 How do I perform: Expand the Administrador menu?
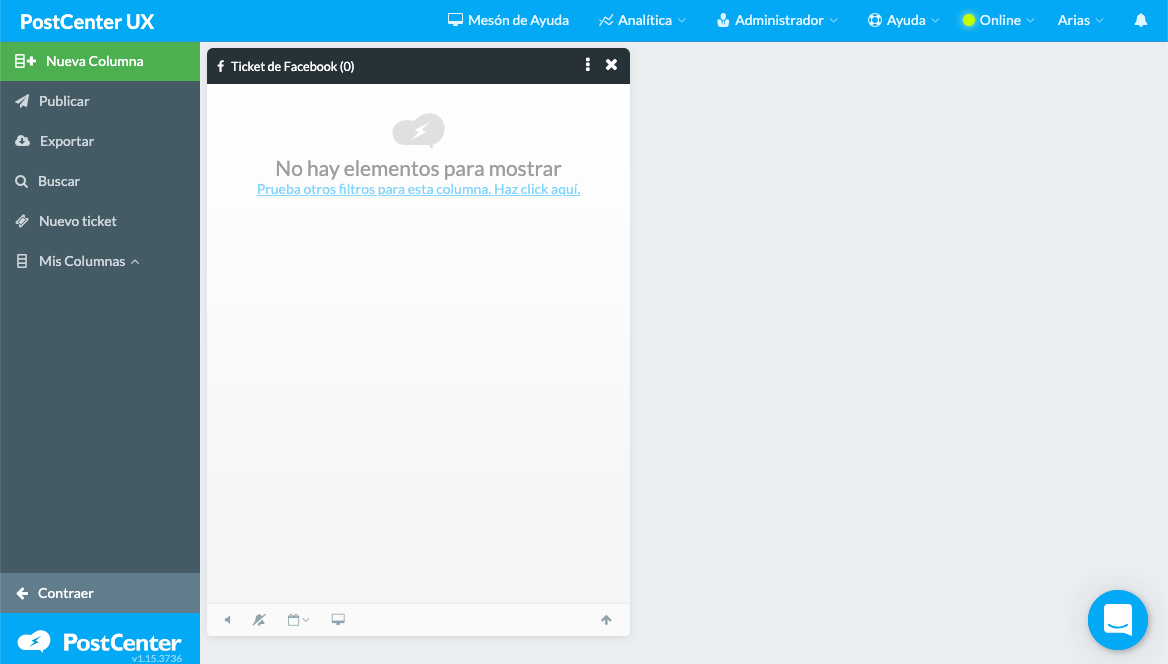tap(777, 20)
